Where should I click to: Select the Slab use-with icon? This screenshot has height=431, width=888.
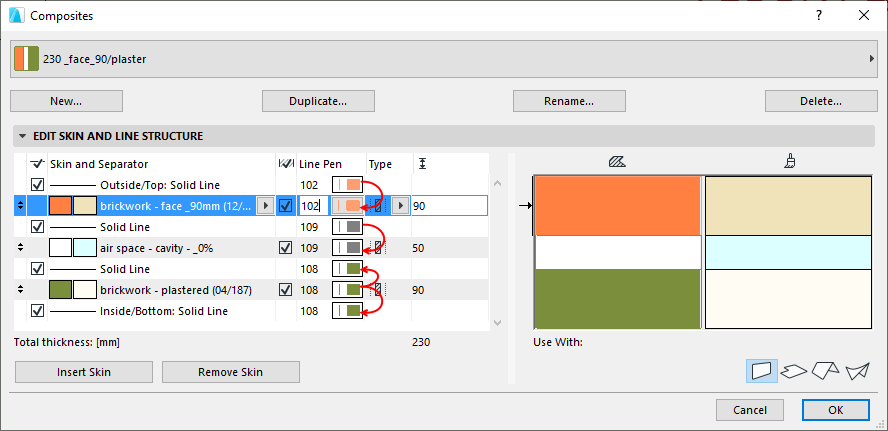(794, 371)
